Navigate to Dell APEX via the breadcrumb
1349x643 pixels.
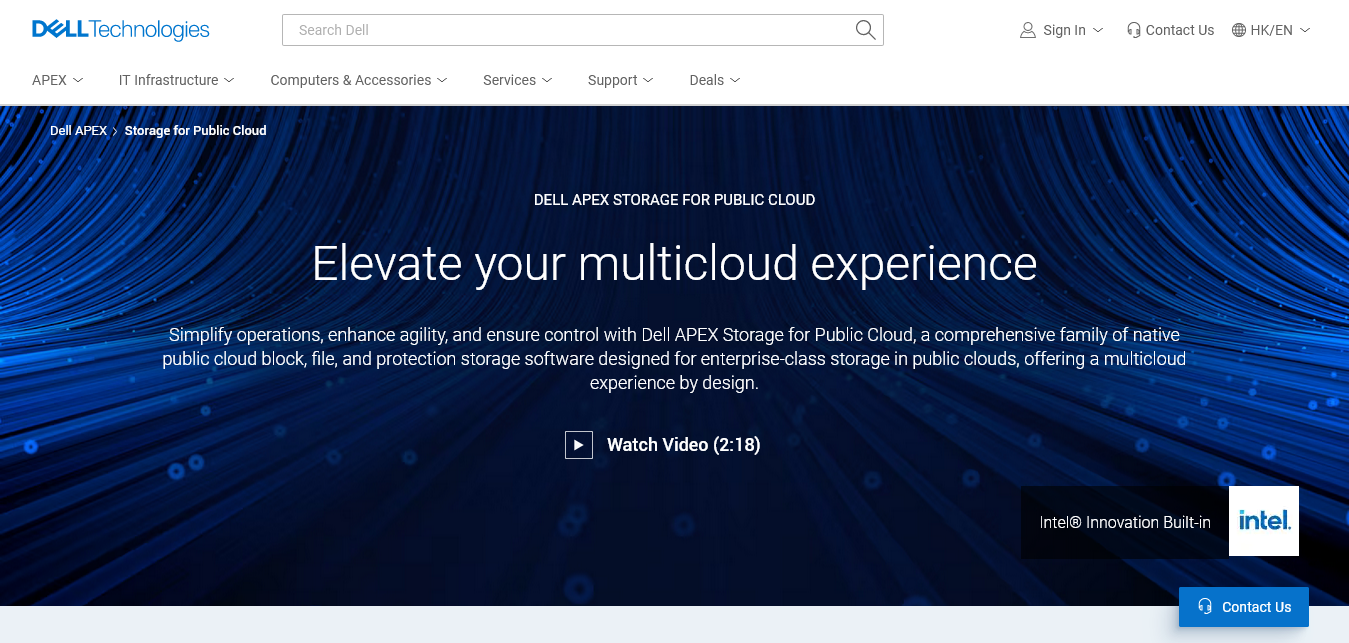(78, 130)
